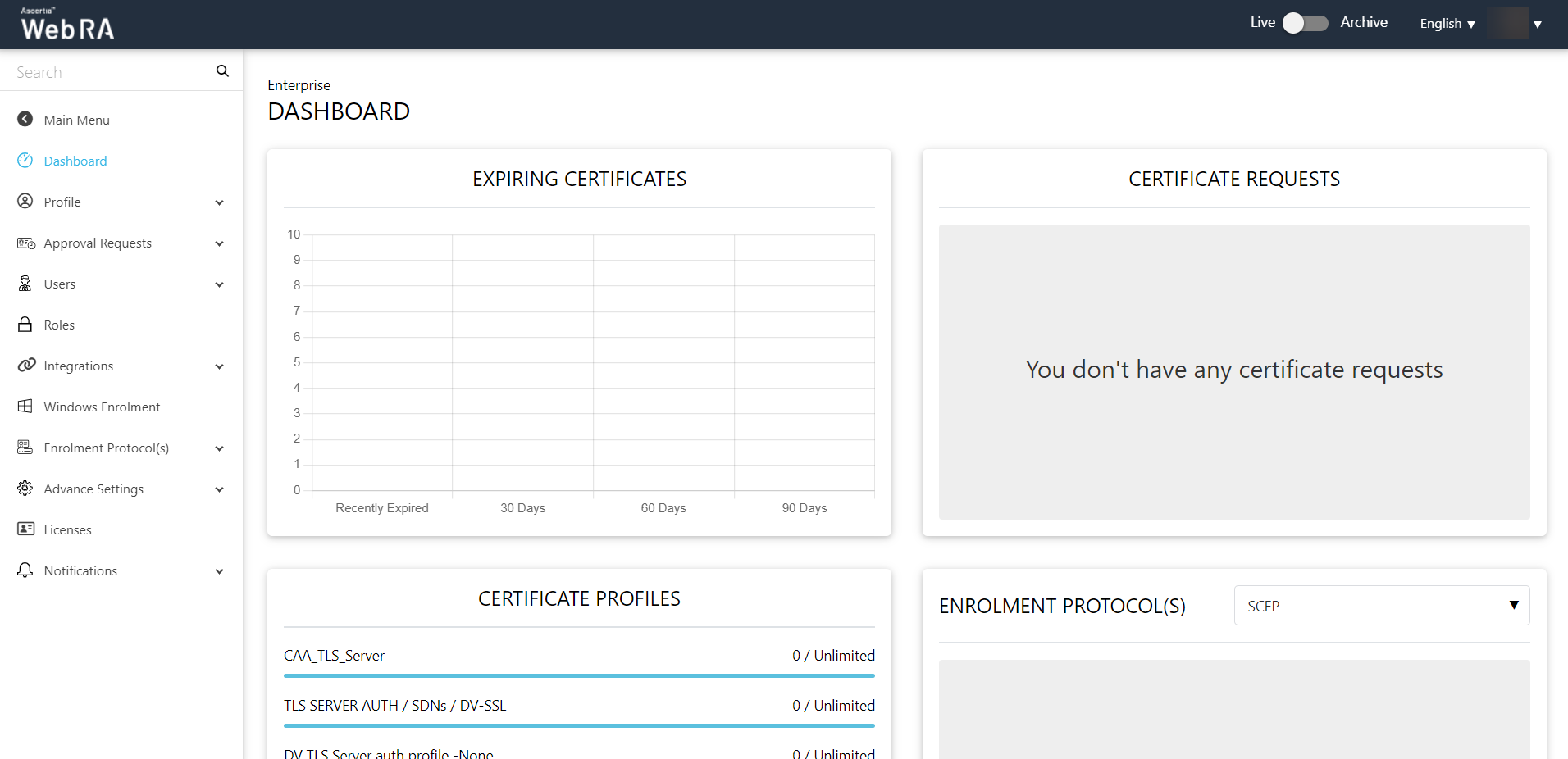Click the Licenses card icon
This screenshot has height=759, width=1568.
[x=25, y=529]
